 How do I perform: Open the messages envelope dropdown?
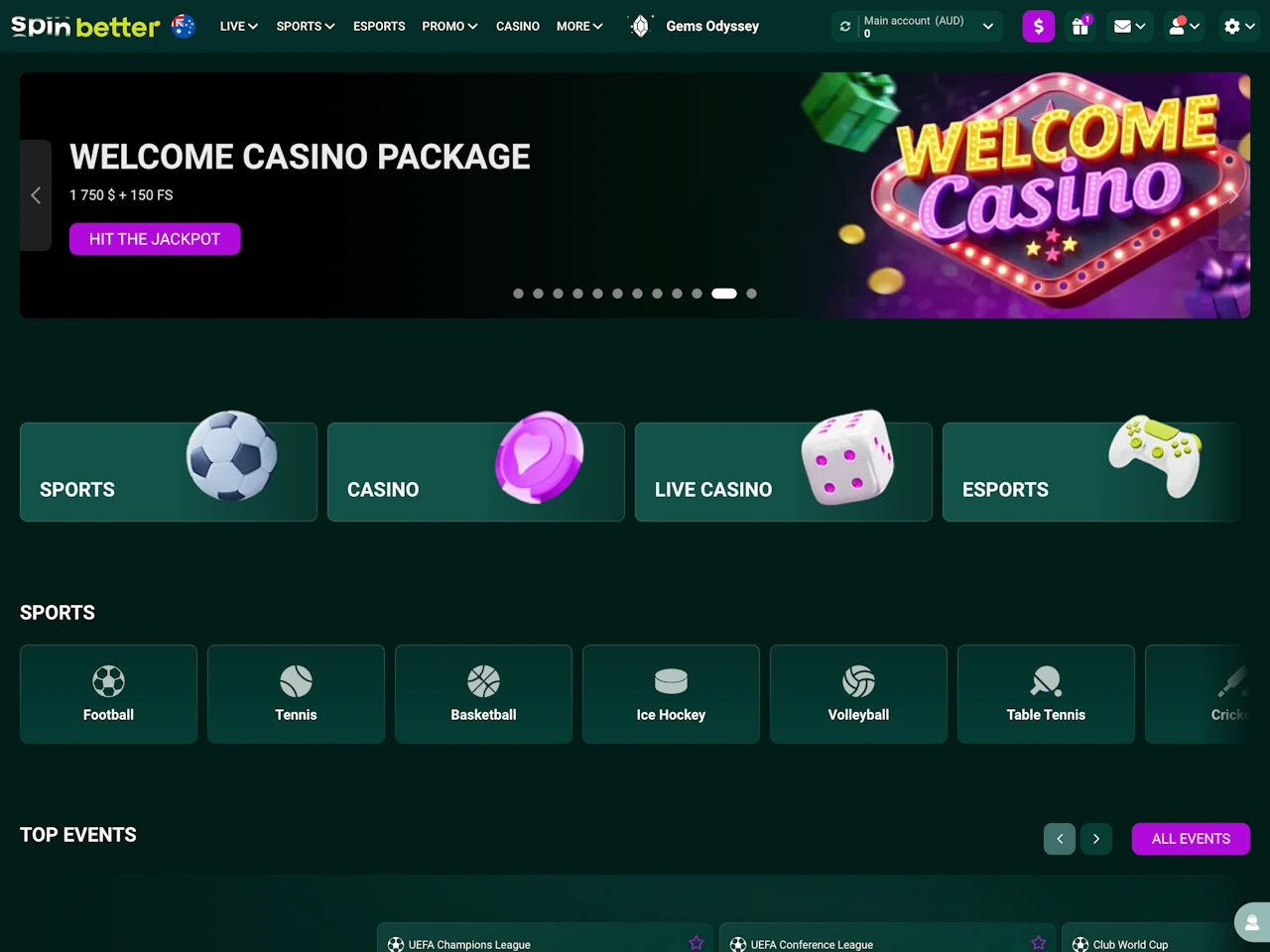(1129, 27)
